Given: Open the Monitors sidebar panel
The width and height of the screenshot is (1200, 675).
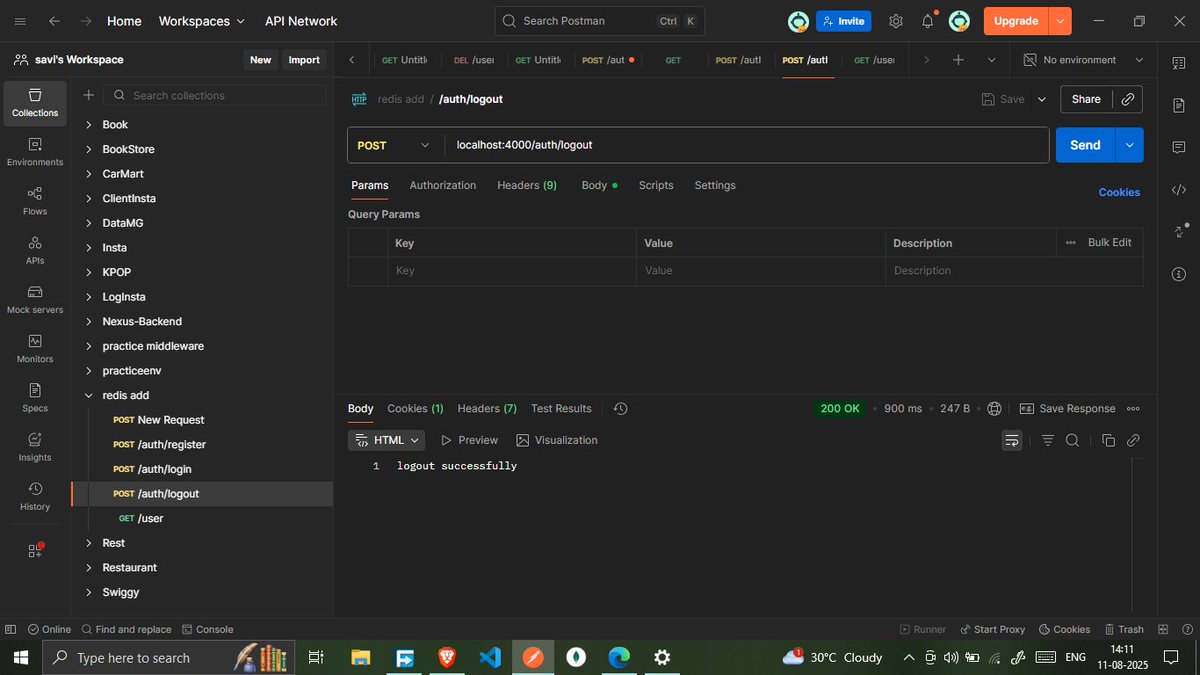Looking at the screenshot, I should click(35, 348).
